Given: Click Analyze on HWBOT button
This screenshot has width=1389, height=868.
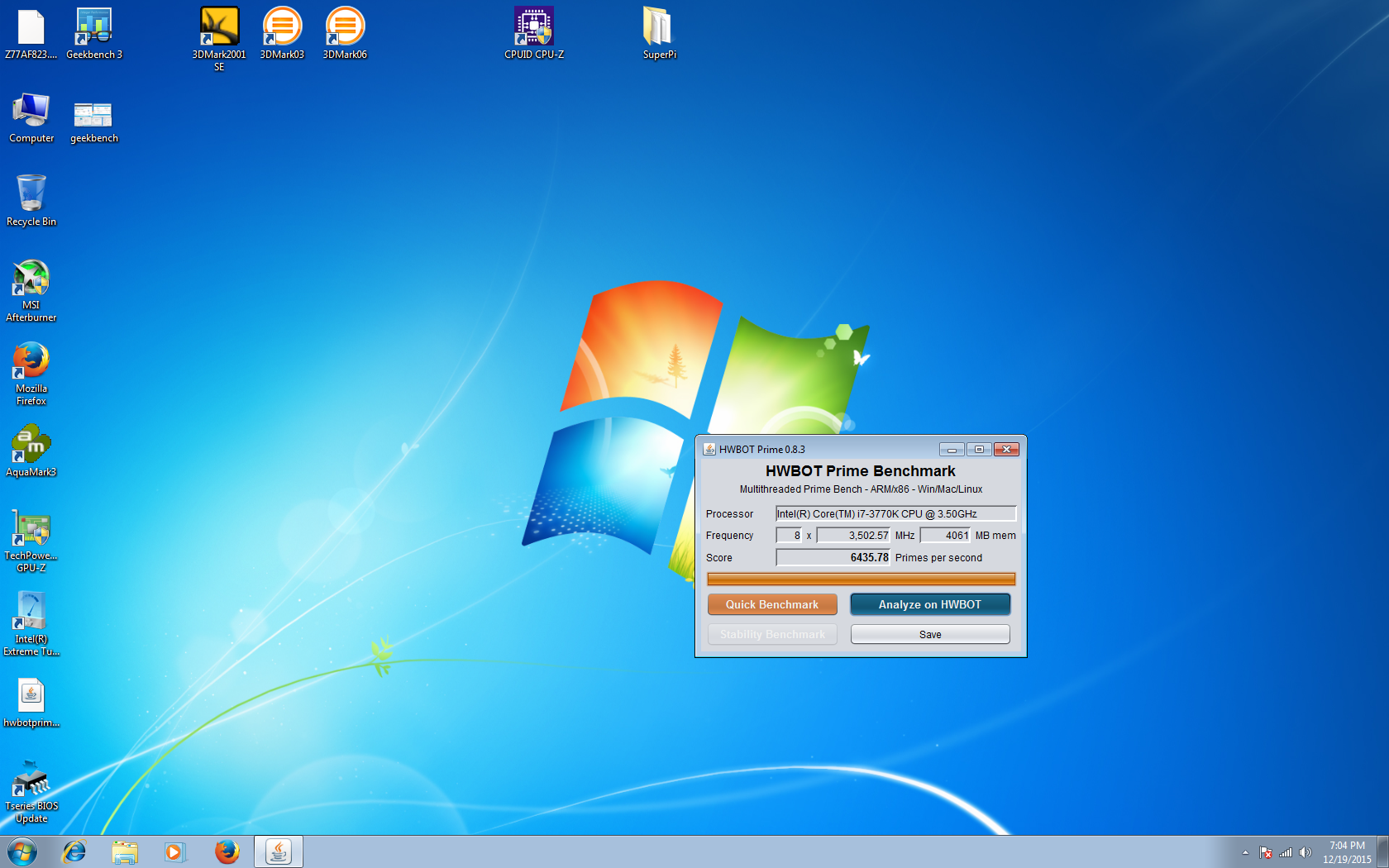Looking at the screenshot, I should click(930, 604).
